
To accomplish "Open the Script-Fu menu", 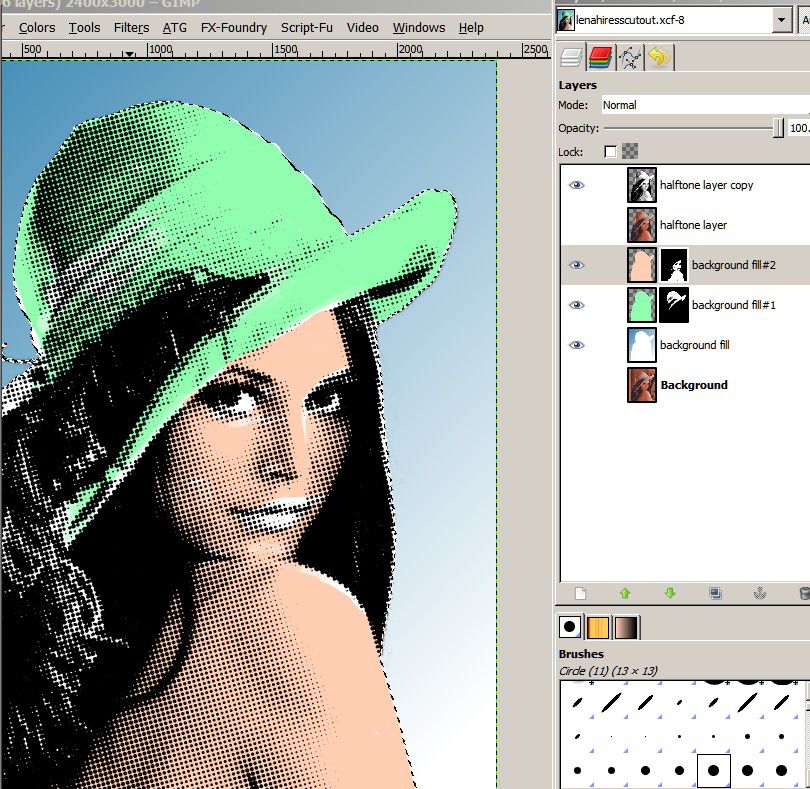I will 307,27.
